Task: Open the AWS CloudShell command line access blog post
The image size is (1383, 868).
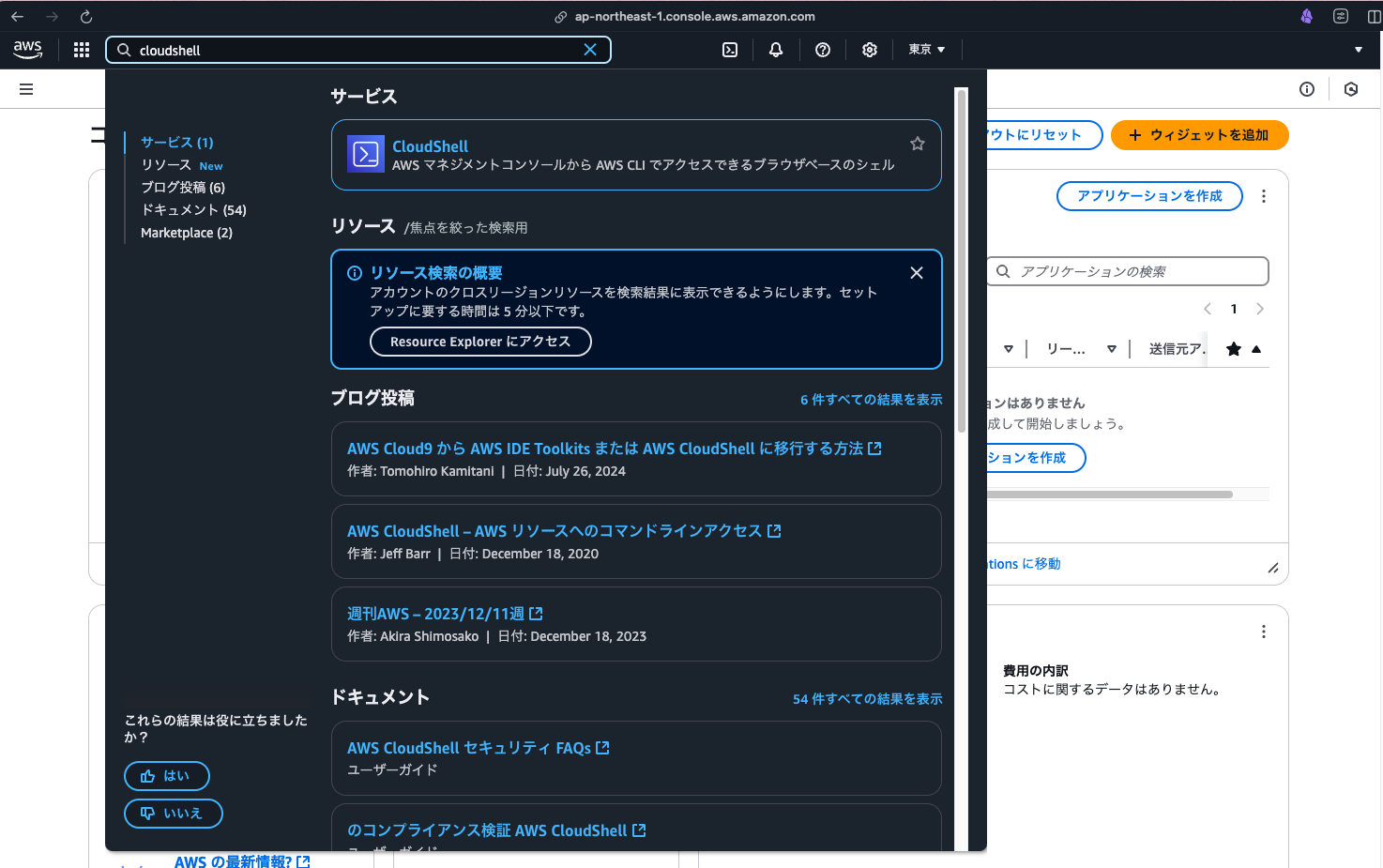Action: (x=555, y=531)
